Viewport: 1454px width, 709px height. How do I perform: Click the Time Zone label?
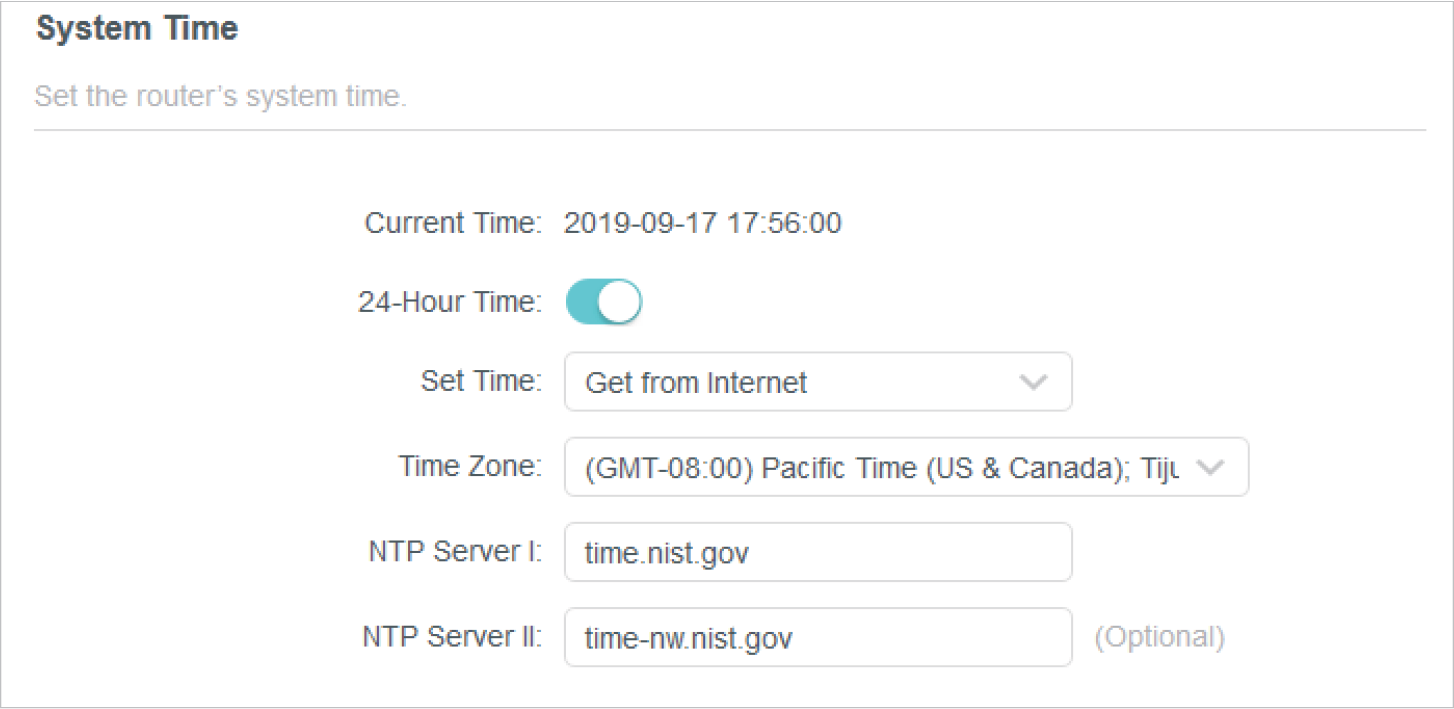pos(470,467)
